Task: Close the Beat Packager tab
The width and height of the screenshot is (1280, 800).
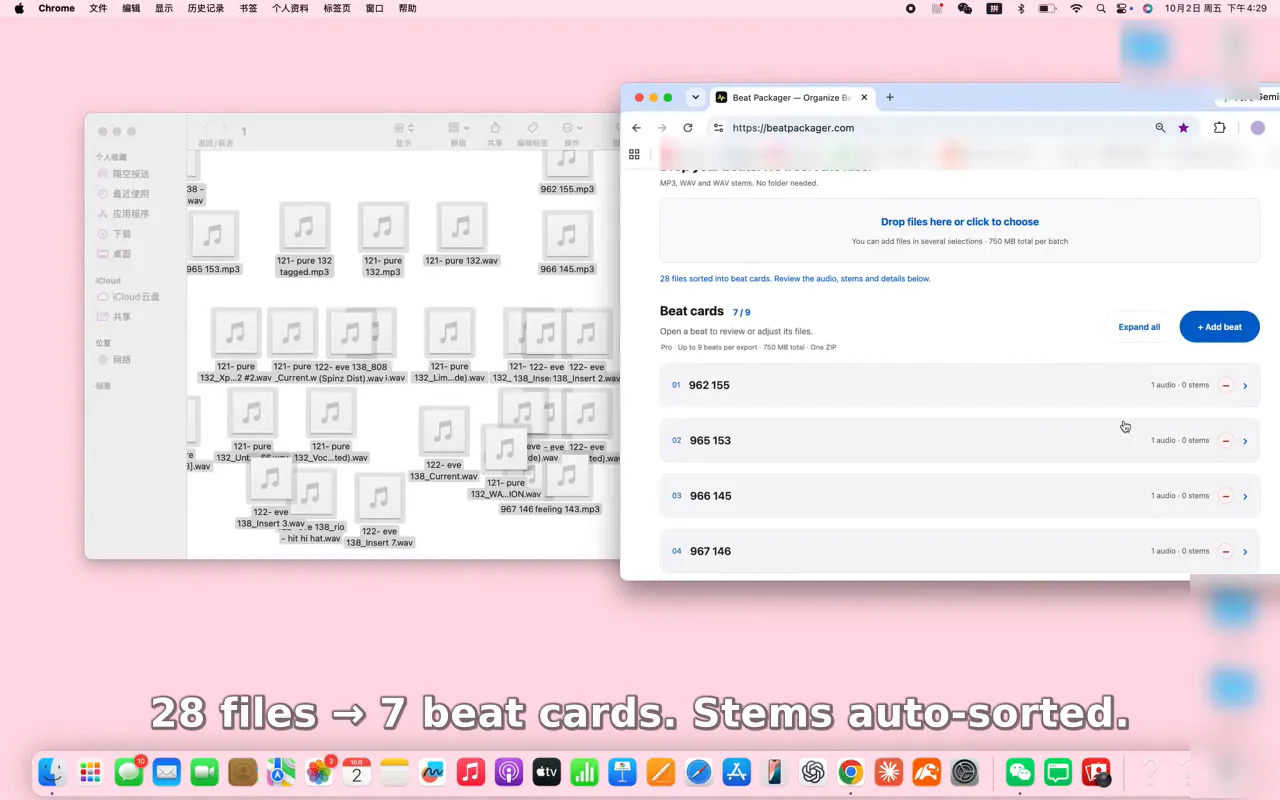Action: coord(864,98)
